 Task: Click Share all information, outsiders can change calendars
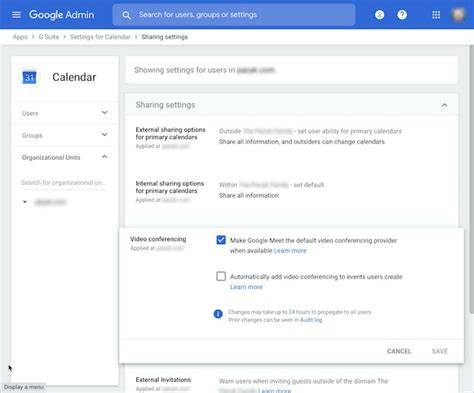(302, 142)
